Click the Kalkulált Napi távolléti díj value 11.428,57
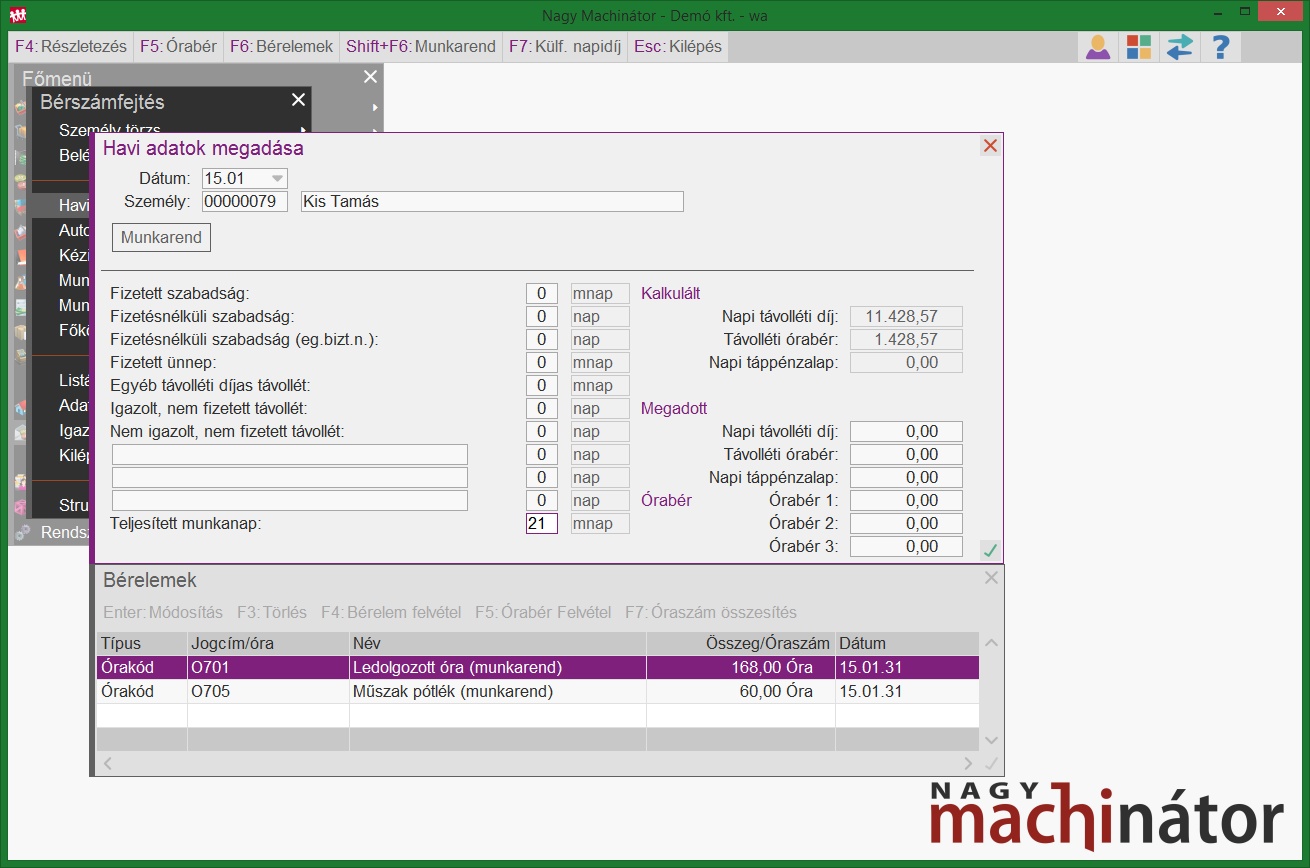This screenshot has width=1310, height=868. 906,317
